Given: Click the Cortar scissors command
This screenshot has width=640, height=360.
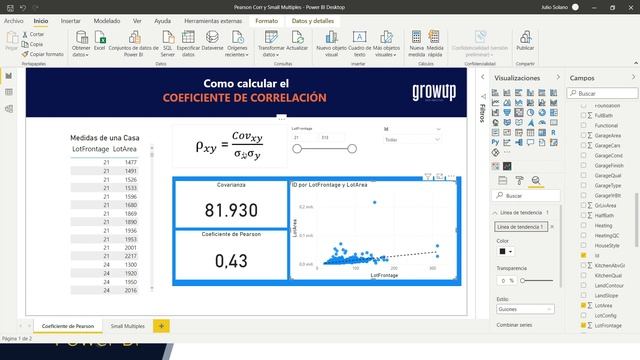Looking at the screenshot, I should point(33,34).
